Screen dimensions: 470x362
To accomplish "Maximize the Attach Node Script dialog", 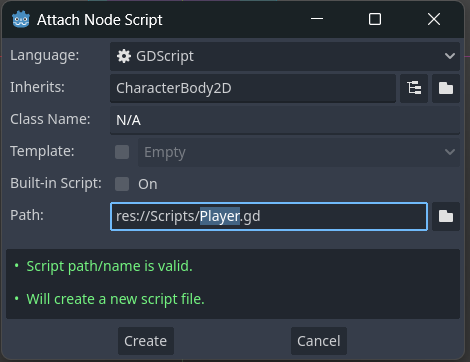I will click(375, 19).
